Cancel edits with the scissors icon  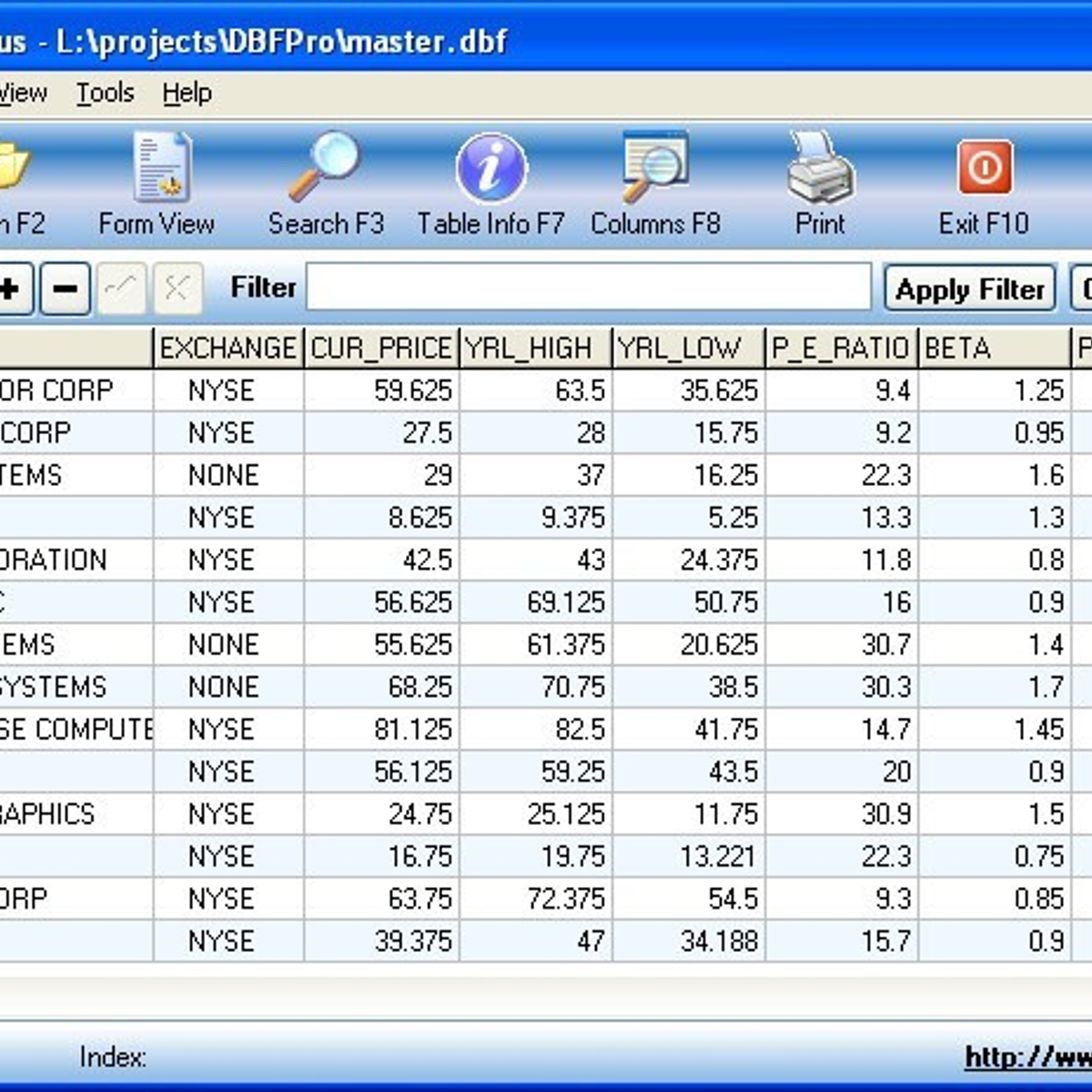click(x=178, y=288)
